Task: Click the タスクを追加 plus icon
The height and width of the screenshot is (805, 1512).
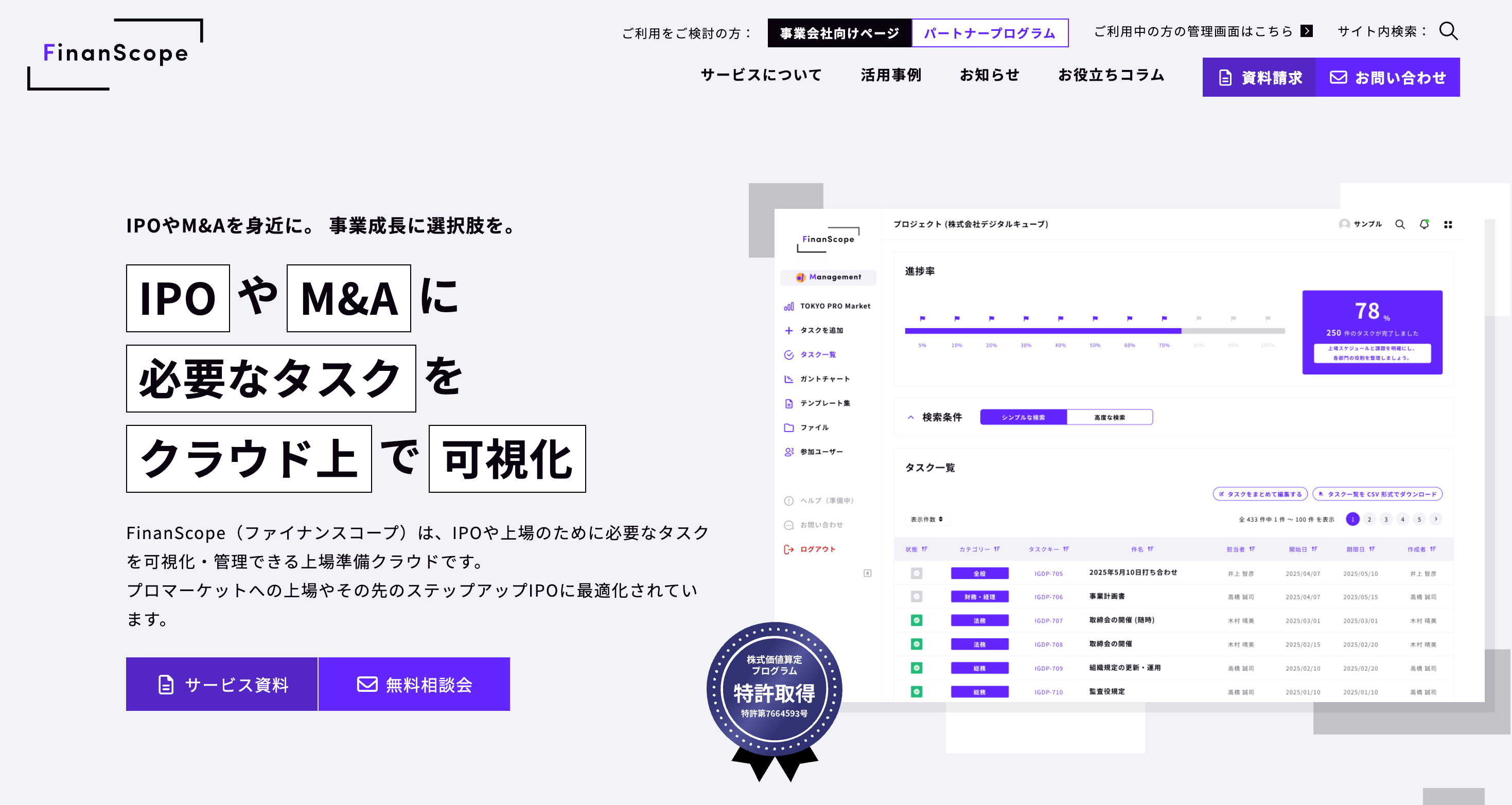Action: pos(789,330)
